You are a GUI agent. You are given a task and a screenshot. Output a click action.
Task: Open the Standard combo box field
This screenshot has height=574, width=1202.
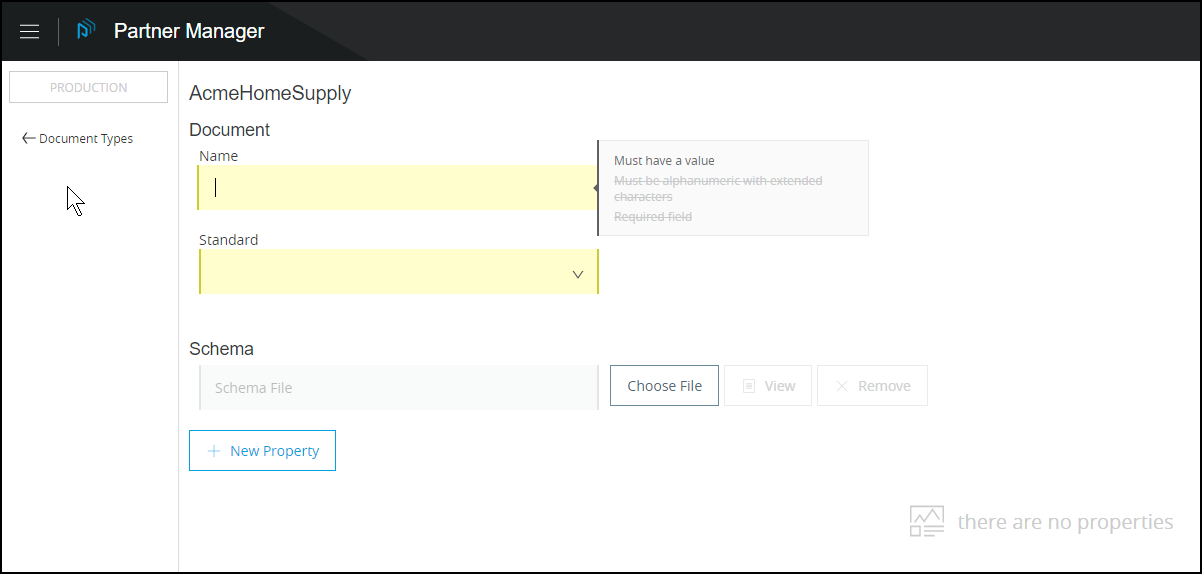click(x=390, y=272)
